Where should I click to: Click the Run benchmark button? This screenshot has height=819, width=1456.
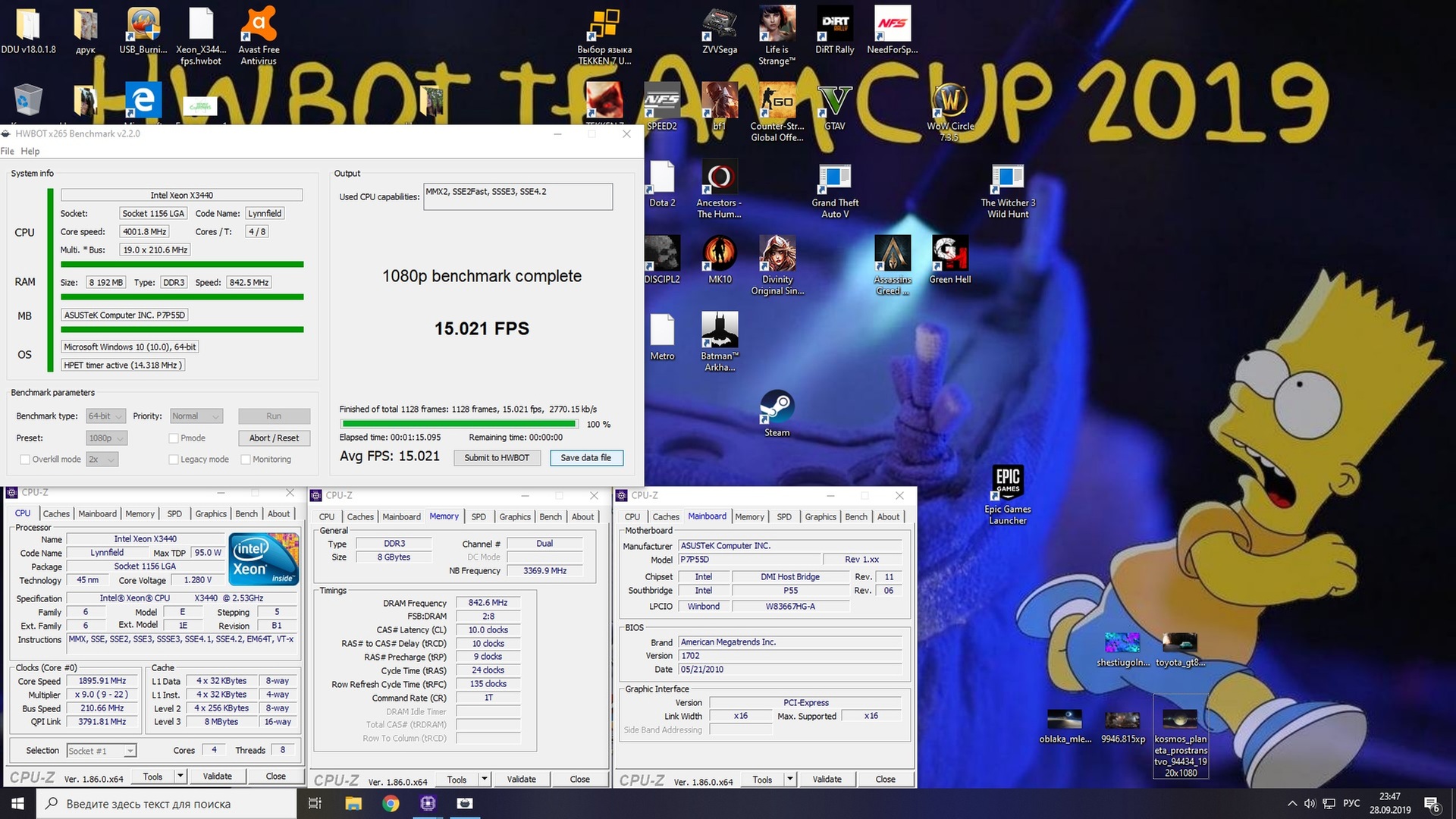click(x=274, y=416)
